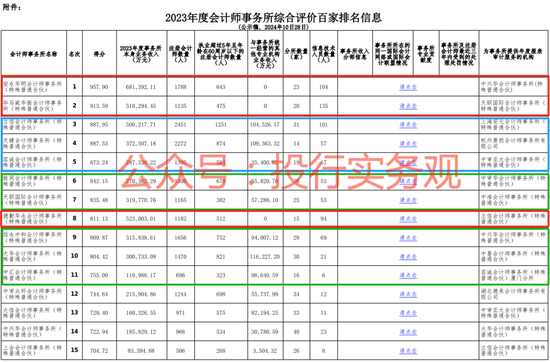550x362 pixels.
Task: Open the 请点击 link in rank 2 row
Action: click(x=408, y=106)
